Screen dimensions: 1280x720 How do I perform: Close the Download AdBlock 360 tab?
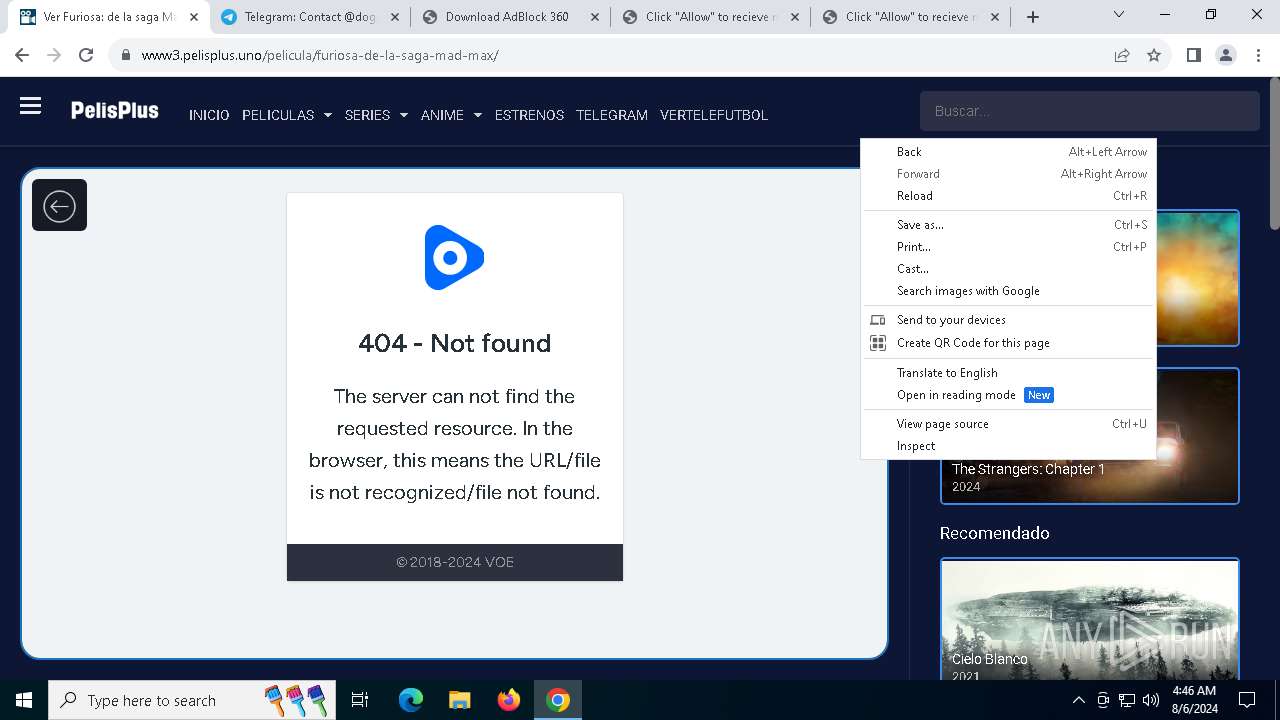tap(595, 17)
